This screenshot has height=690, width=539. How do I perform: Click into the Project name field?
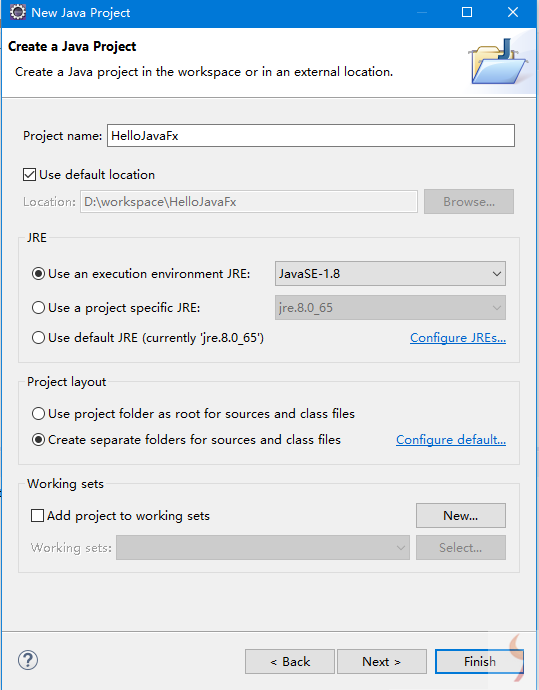311,136
